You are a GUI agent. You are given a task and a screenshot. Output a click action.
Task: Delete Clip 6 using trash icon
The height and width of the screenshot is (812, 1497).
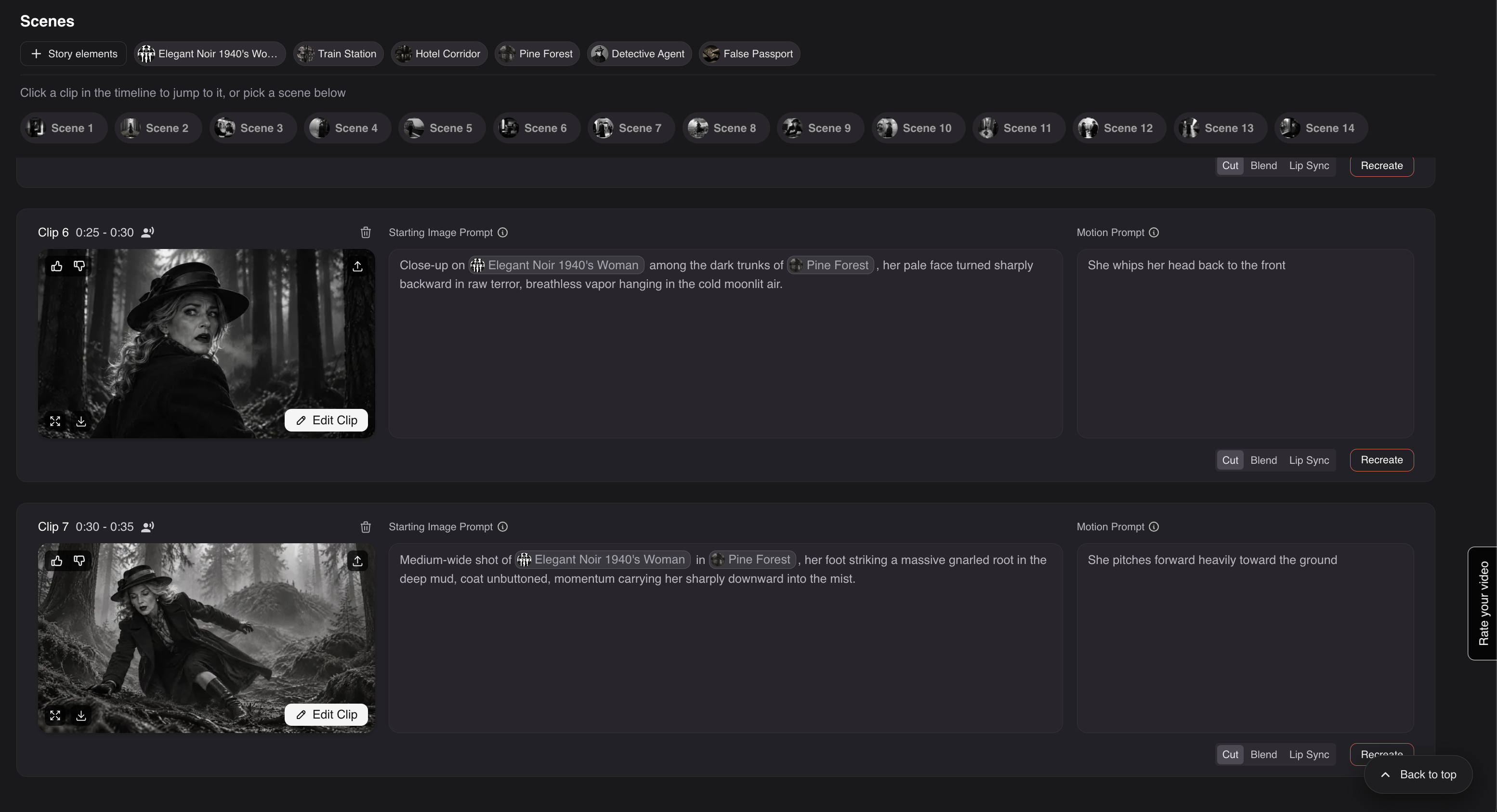pos(366,233)
